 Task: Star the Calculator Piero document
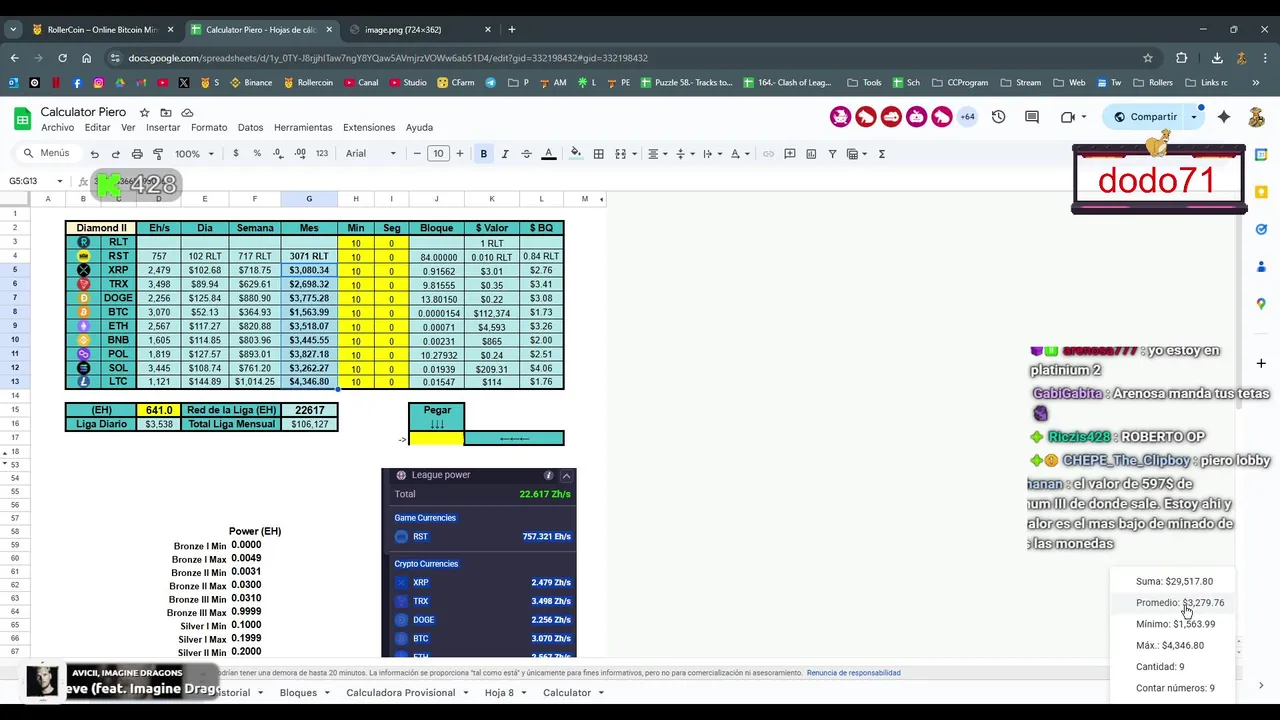144,112
